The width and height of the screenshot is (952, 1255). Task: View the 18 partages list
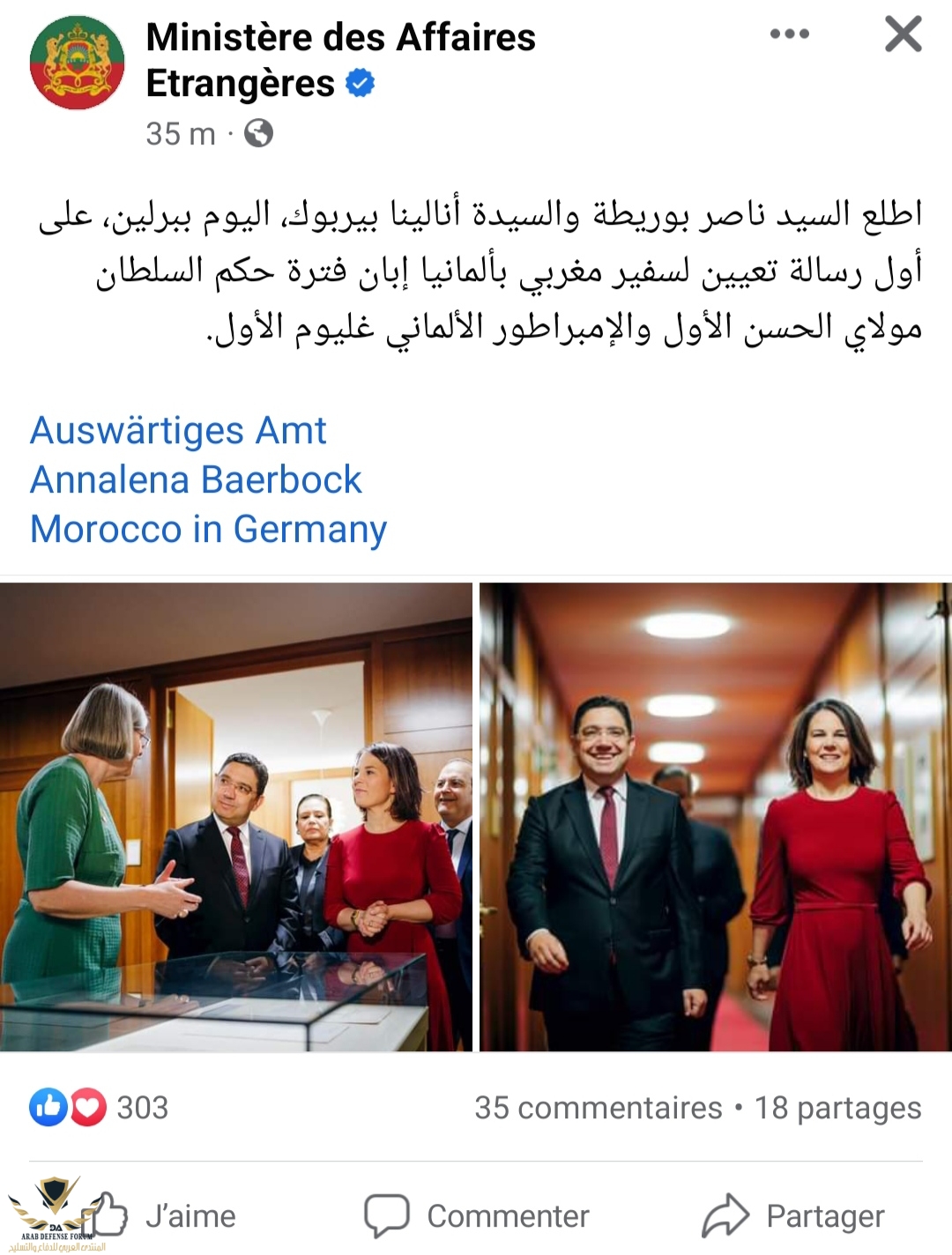pos(837,1108)
